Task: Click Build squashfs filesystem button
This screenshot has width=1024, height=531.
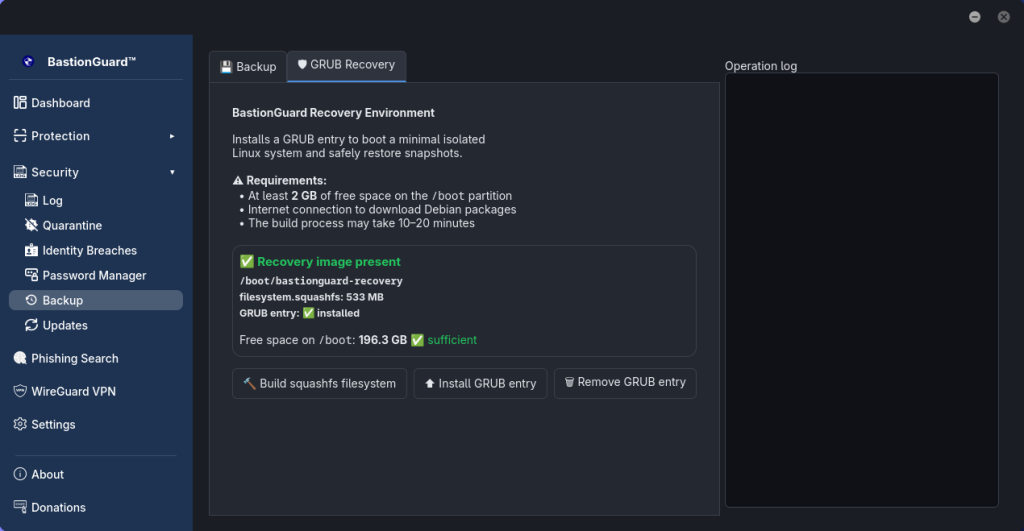Action: pyautogui.click(x=319, y=383)
